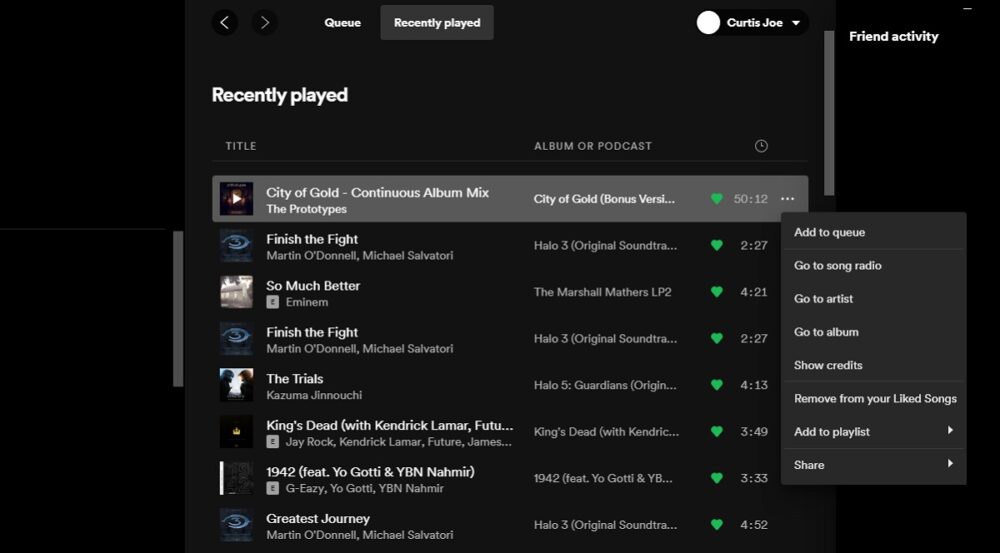Click the main track list scrollbar

pos(829,113)
